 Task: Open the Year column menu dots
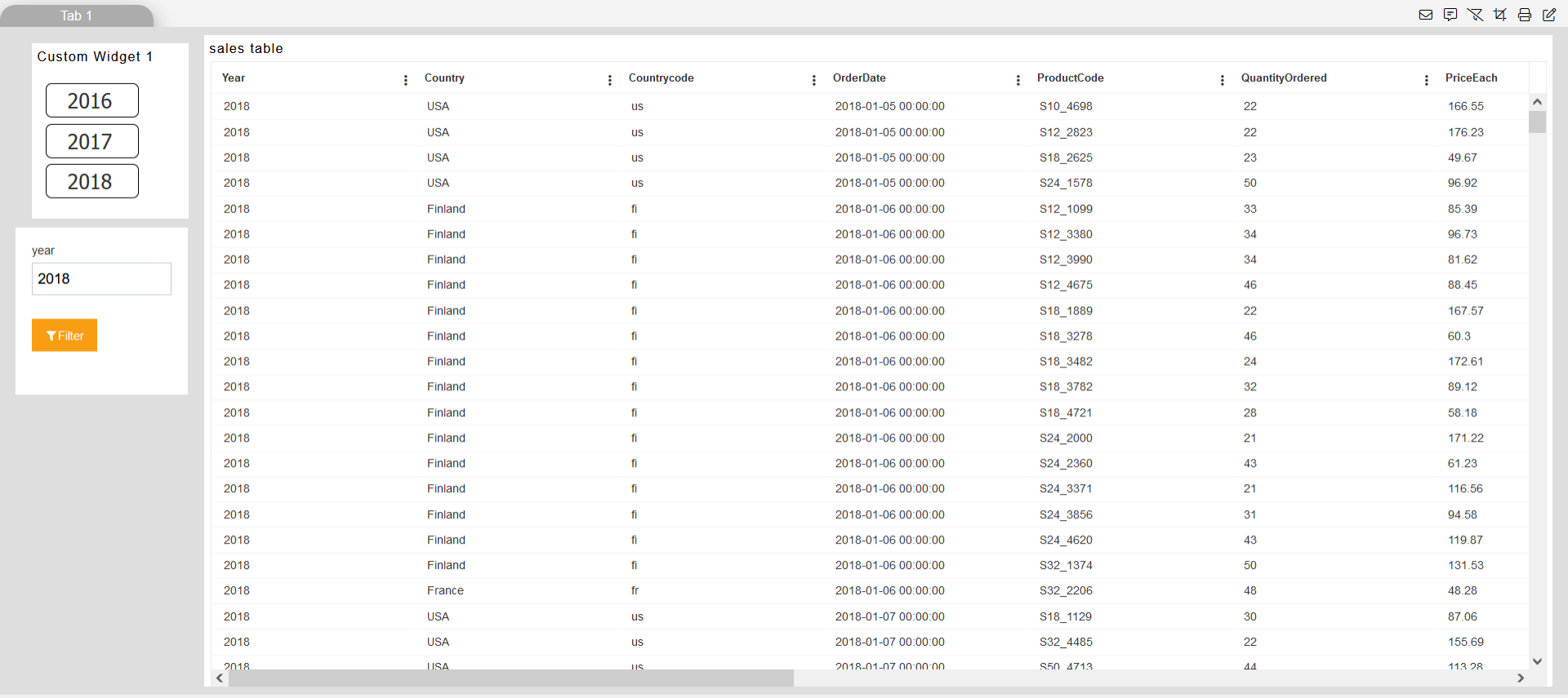pyautogui.click(x=406, y=80)
